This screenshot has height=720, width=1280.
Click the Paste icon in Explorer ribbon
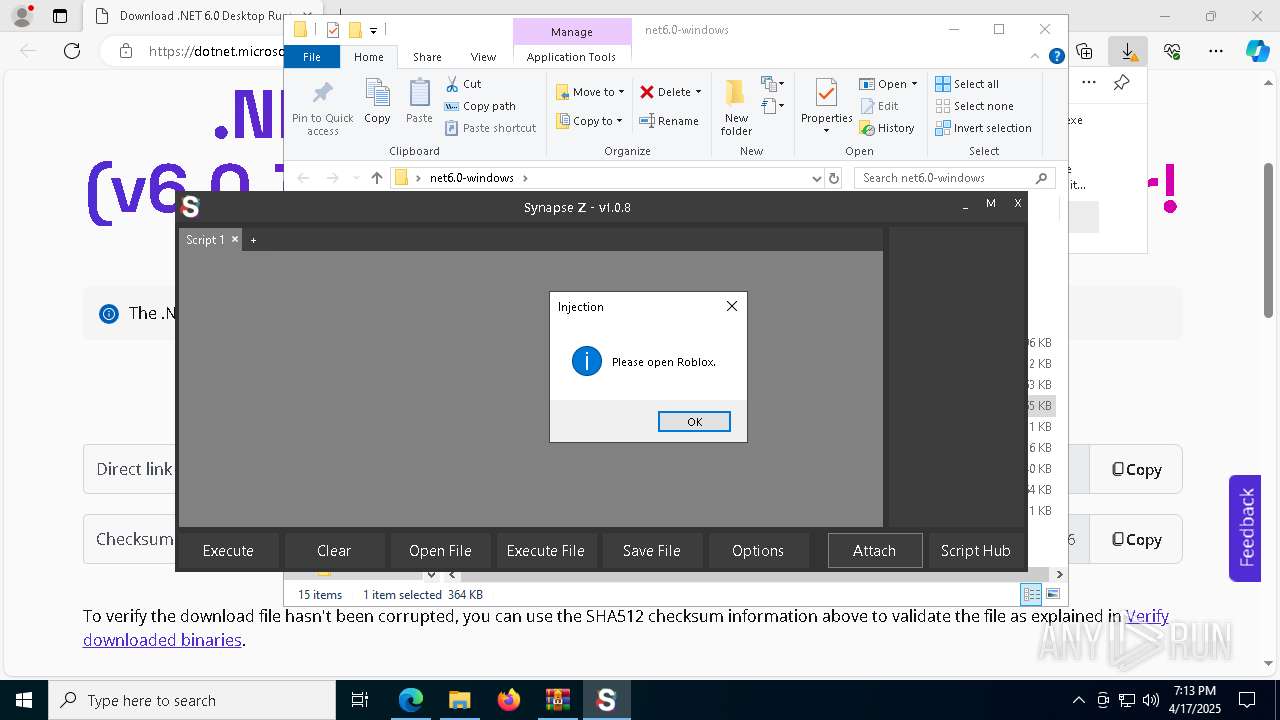point(419,101)
